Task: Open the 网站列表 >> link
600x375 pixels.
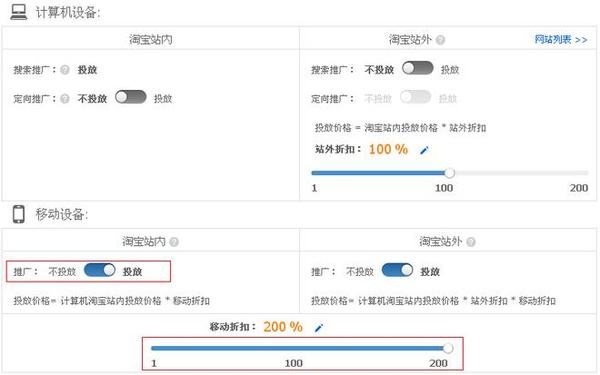Action: point(561,39)
